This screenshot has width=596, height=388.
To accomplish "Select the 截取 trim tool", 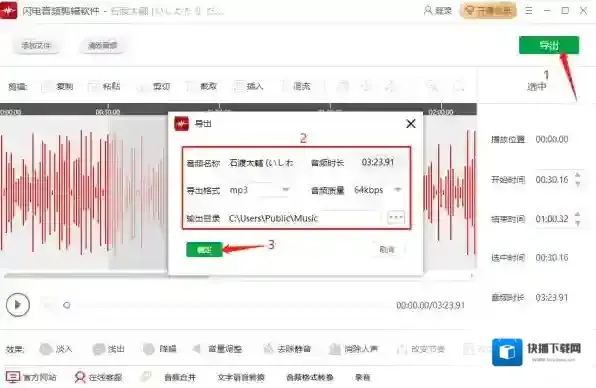I will tap(202, 87).
